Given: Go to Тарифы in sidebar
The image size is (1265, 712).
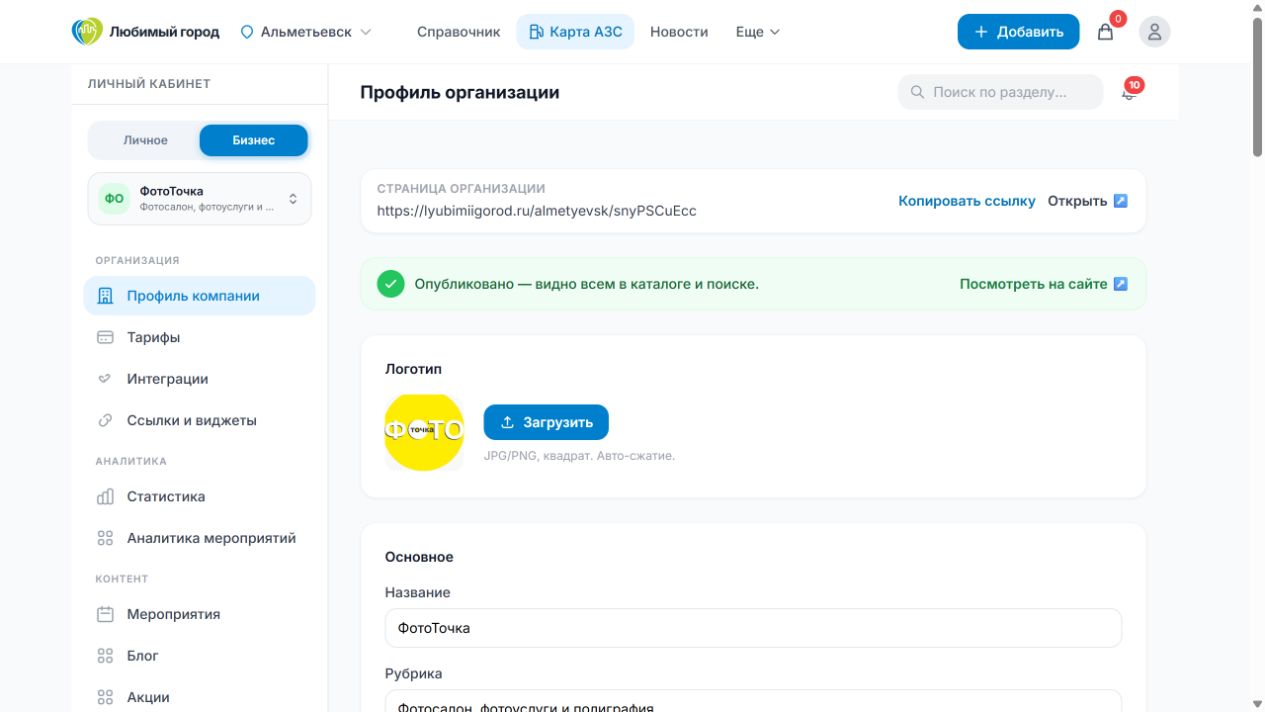Looking at the screenshot, I should tap(199, 337).
